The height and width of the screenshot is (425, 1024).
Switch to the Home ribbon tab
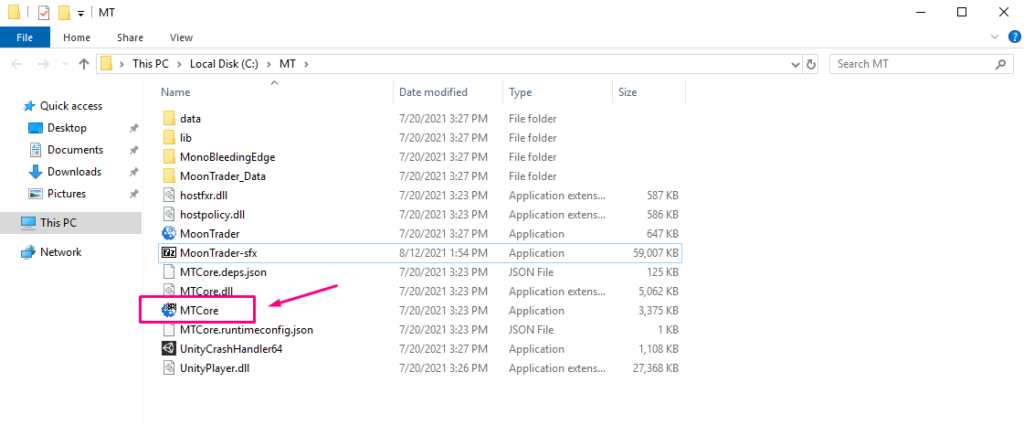[x=76, y=37]
